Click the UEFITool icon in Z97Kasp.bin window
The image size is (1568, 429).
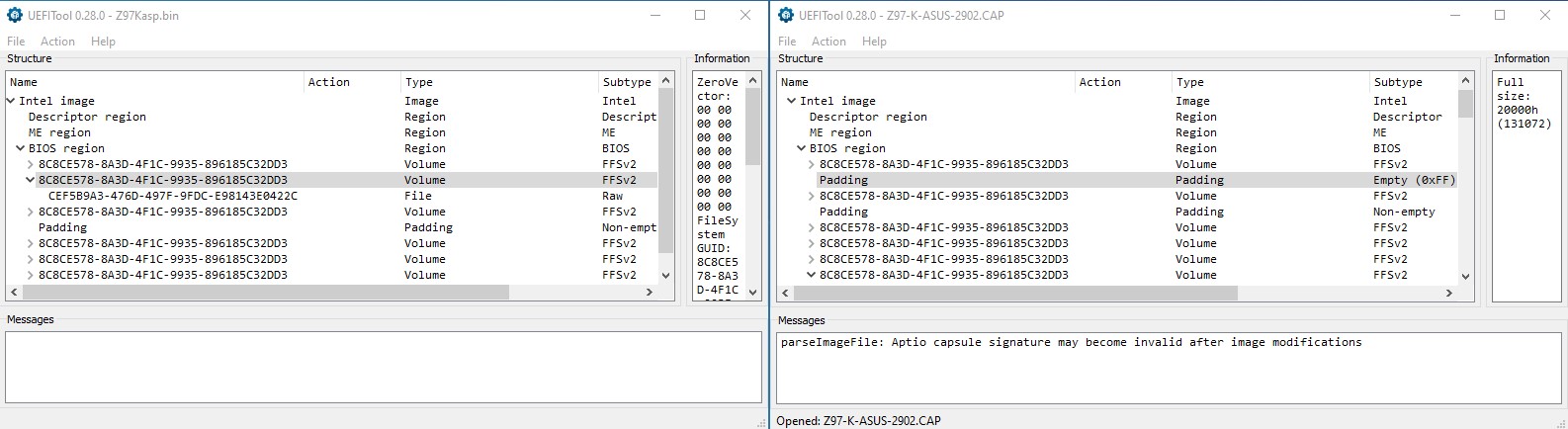pyautogui.click(x=14, y=15)
